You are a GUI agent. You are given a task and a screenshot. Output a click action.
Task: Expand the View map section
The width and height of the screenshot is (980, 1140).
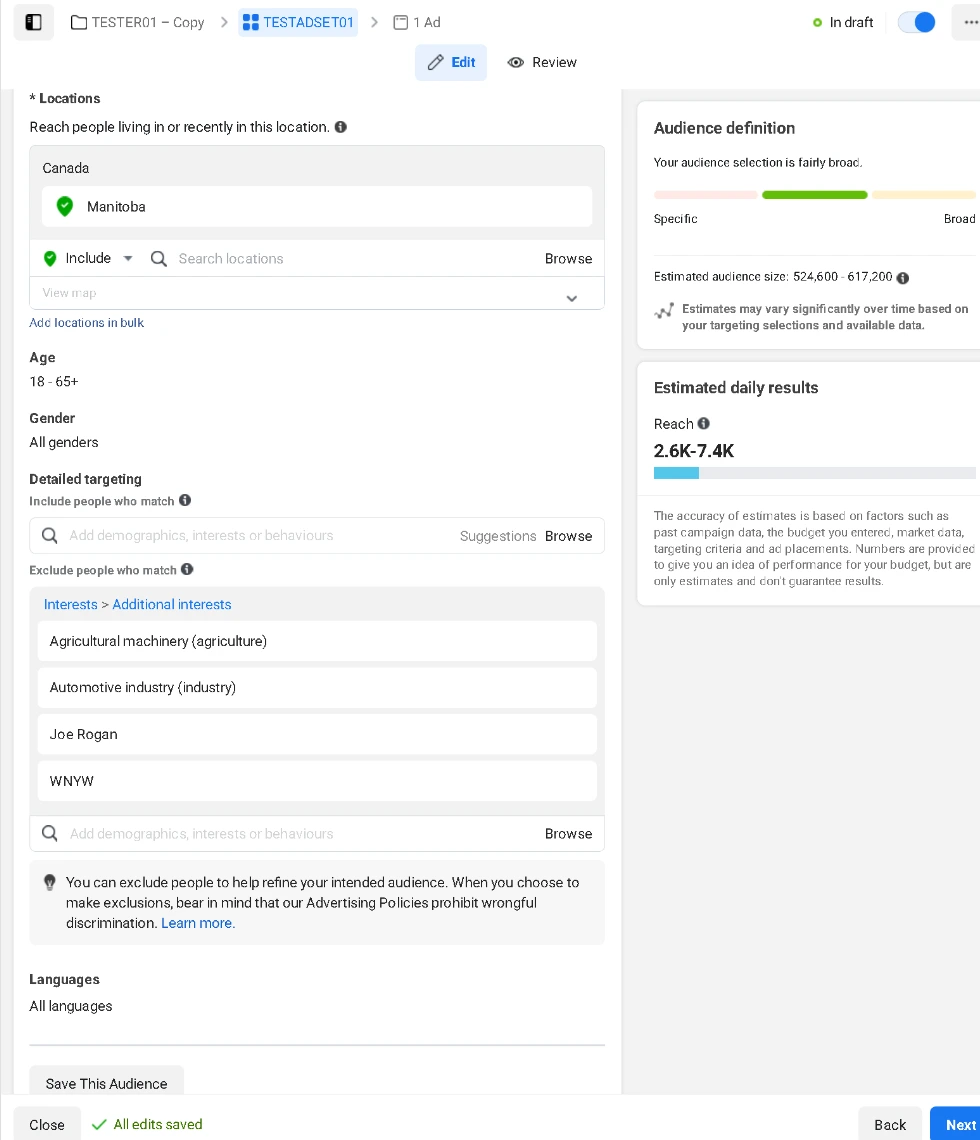[x=571, y=298]
